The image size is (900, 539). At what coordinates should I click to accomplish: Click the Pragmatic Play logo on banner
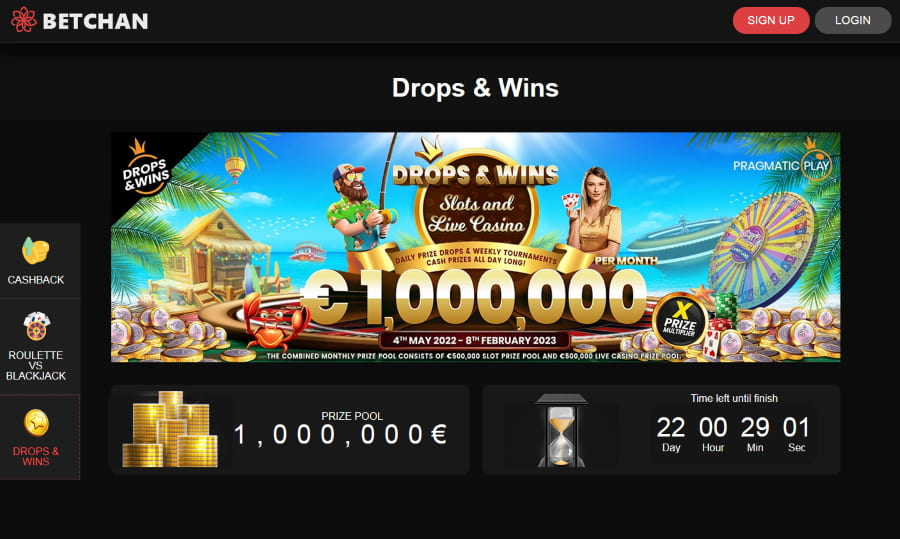[x=782, y=162]
